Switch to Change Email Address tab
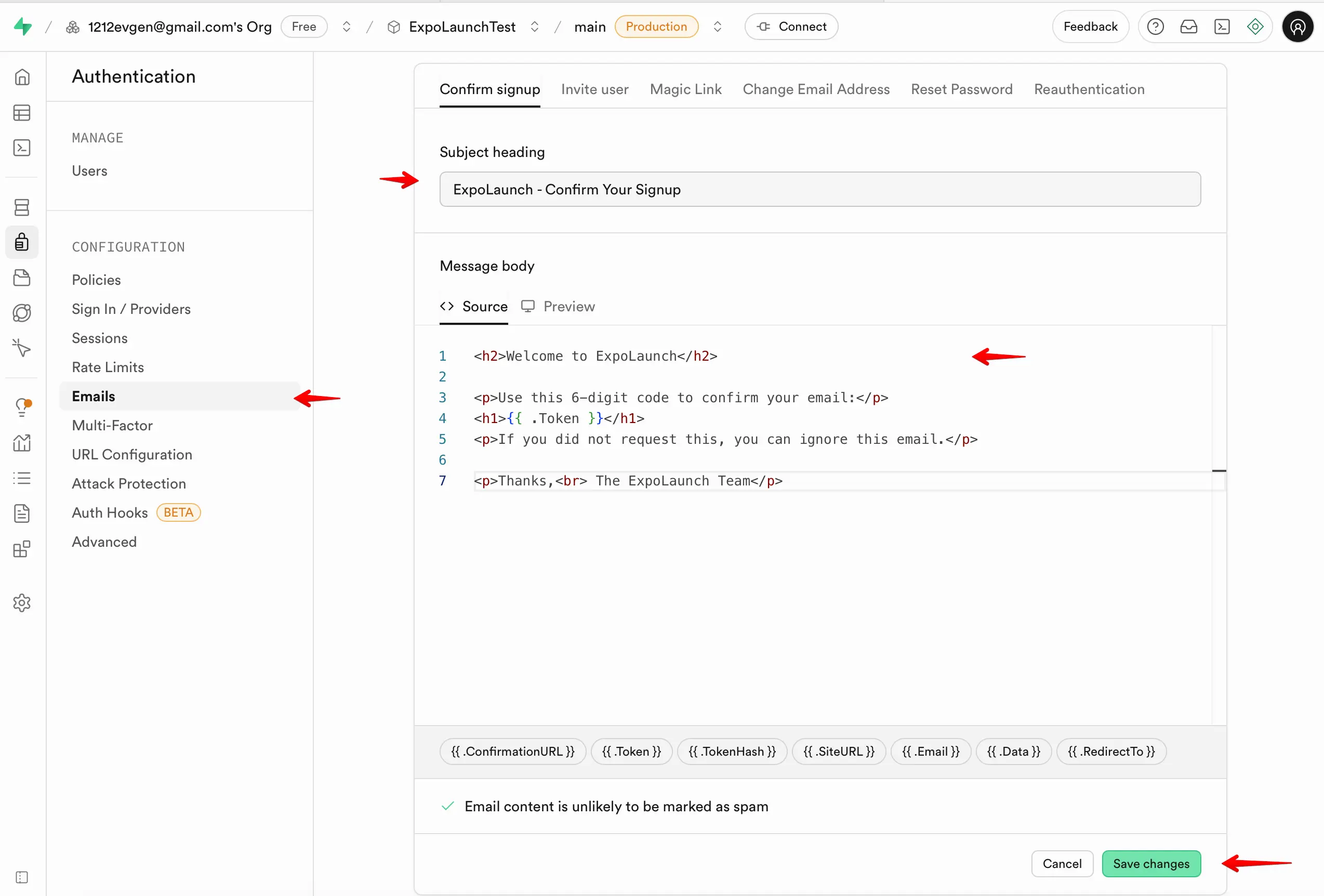This screenshot has height=896, width=1324. (816, 89)
